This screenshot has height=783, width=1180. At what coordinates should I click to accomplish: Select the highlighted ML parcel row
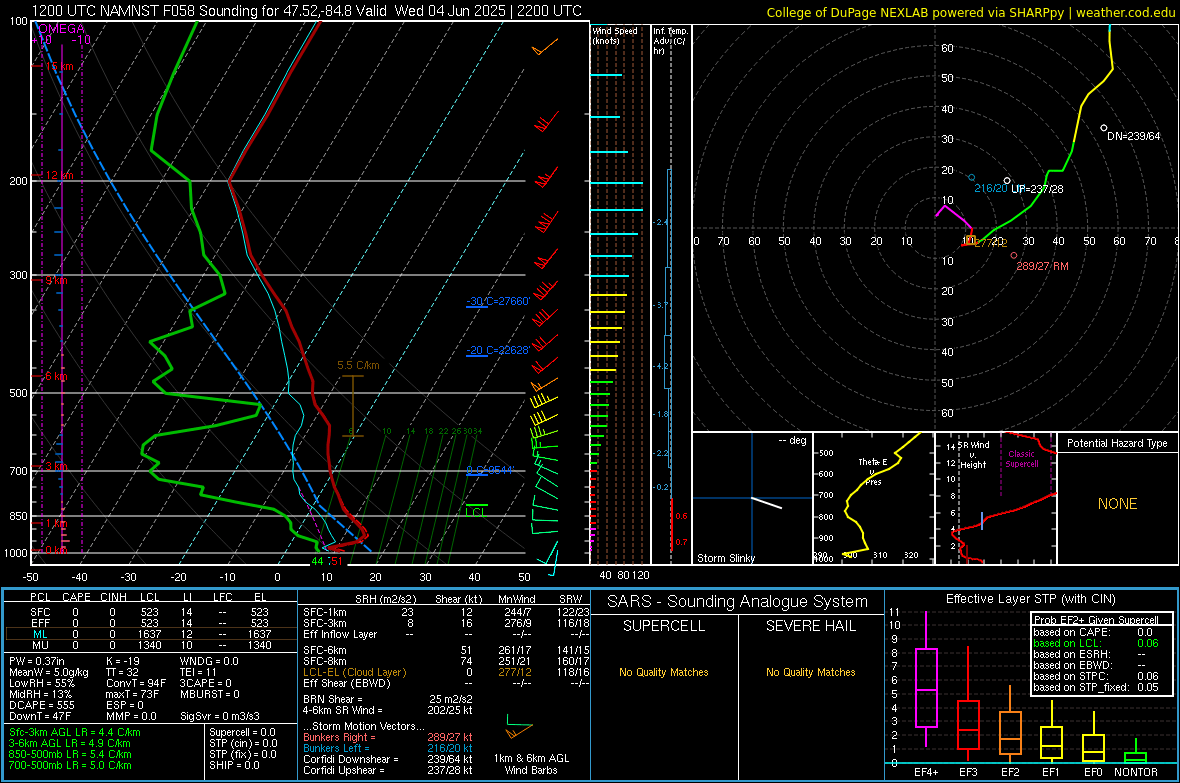pos(150,634)
